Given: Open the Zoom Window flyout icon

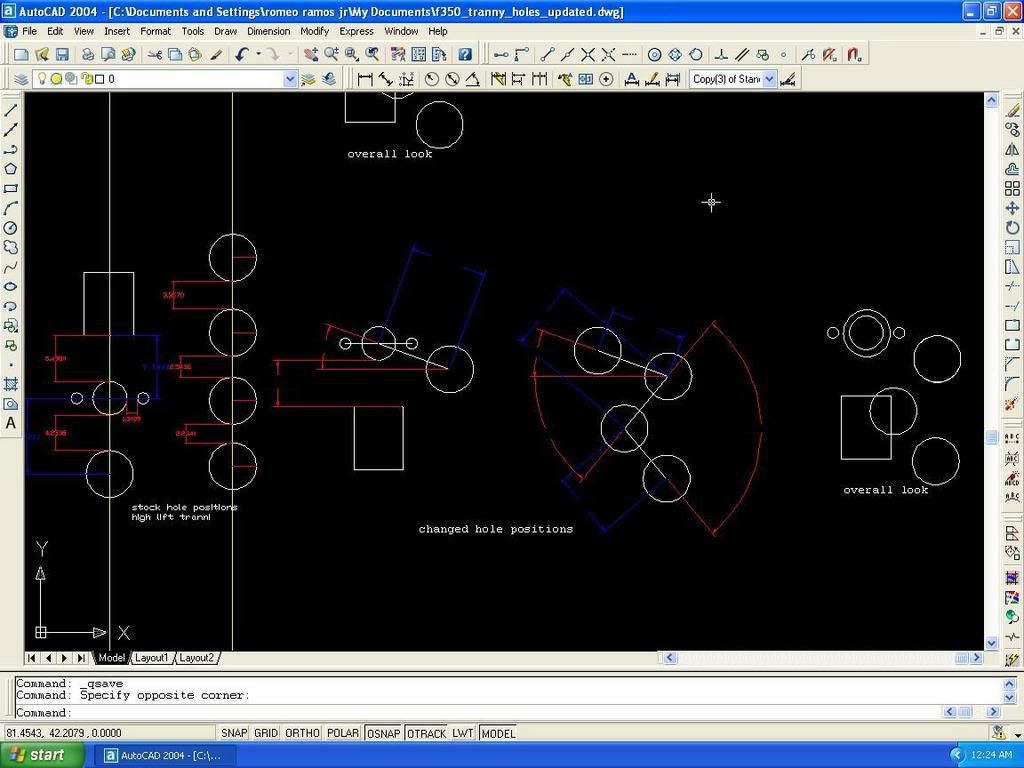Looking at the screenshot, I should (x=351, y=54).
